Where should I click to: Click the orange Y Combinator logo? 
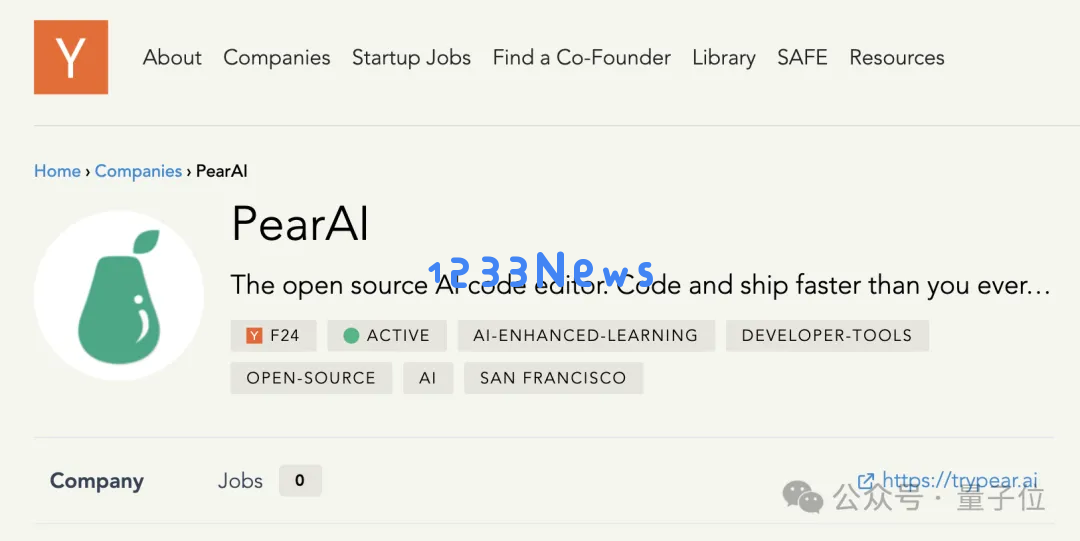click(x=71, y=57)
